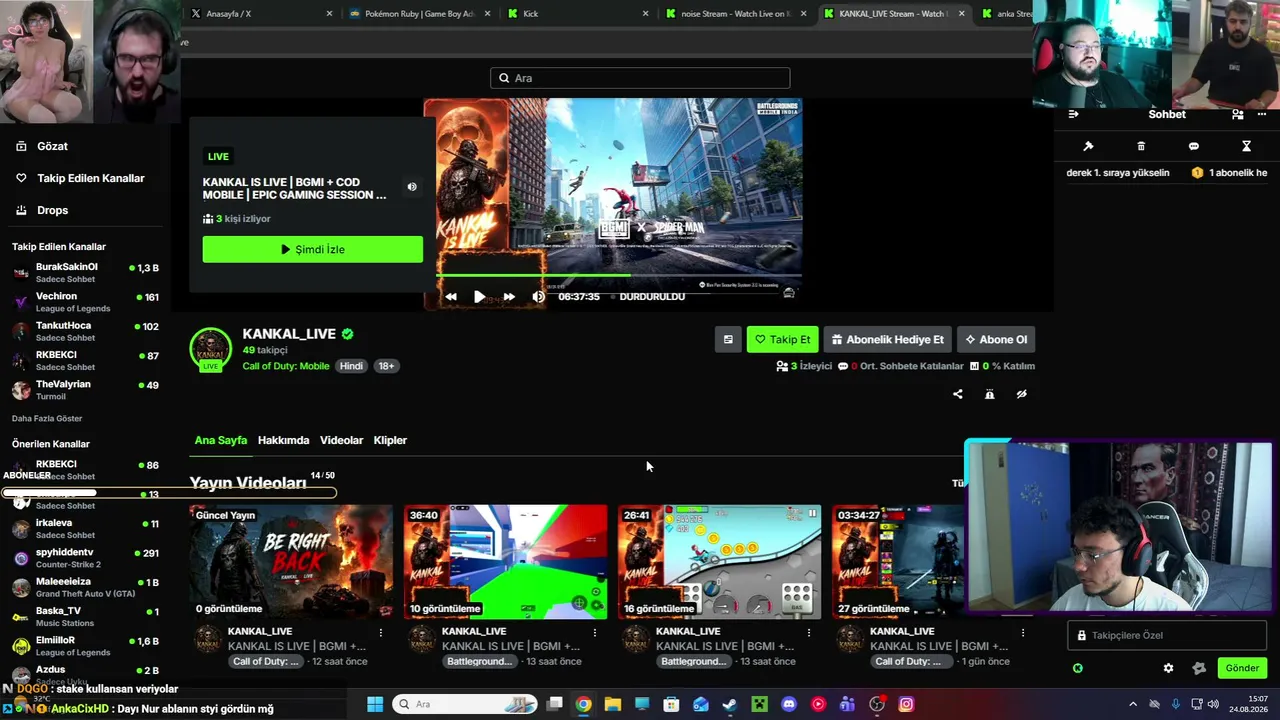
Task: Send chat message with Gönder
Action: tap(1242, 668)
